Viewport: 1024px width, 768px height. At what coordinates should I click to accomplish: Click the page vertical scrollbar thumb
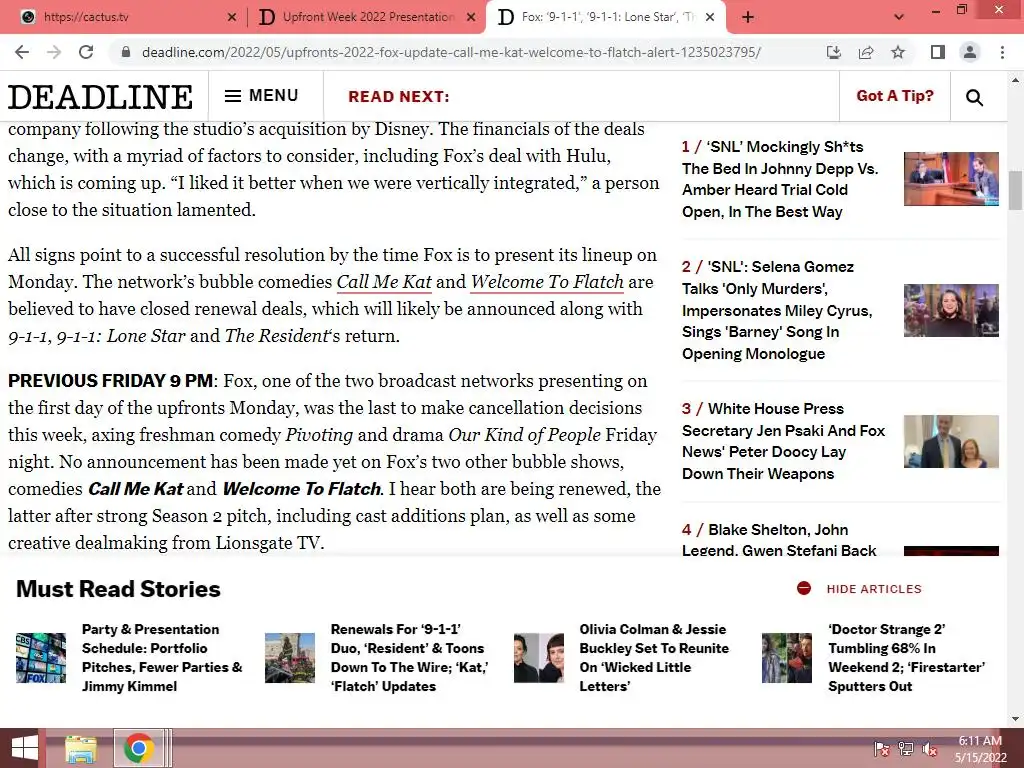[x=1016, y=190]
